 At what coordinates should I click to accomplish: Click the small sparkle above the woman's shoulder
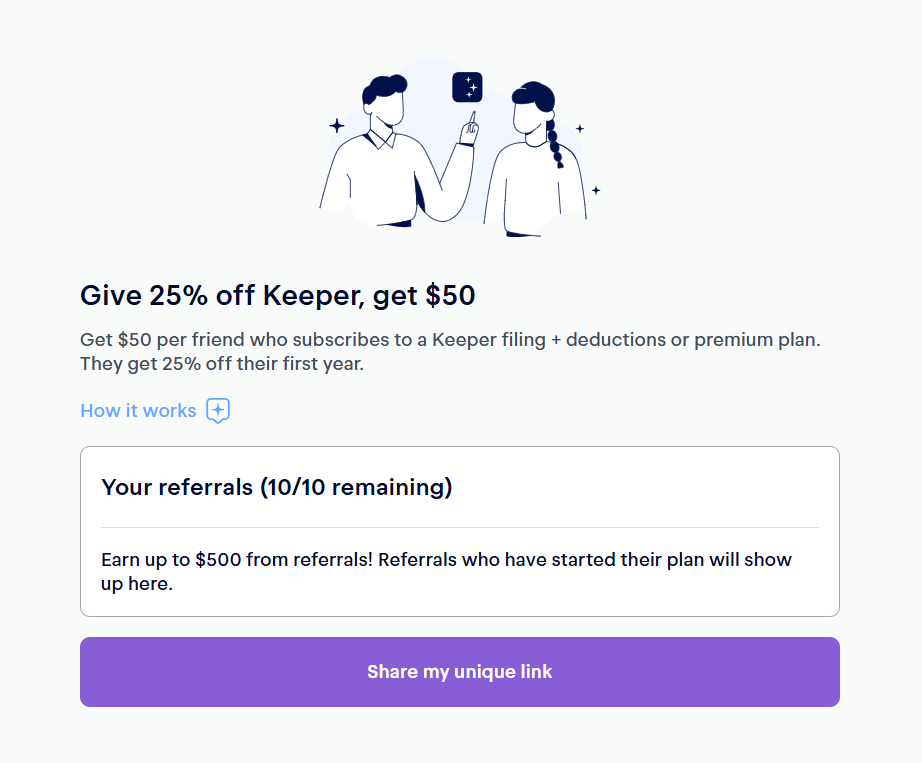coord(579,129)
